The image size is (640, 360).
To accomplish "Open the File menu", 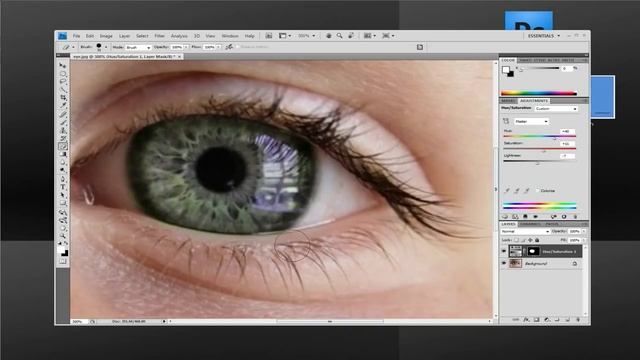I will click(x=76, y=36).
